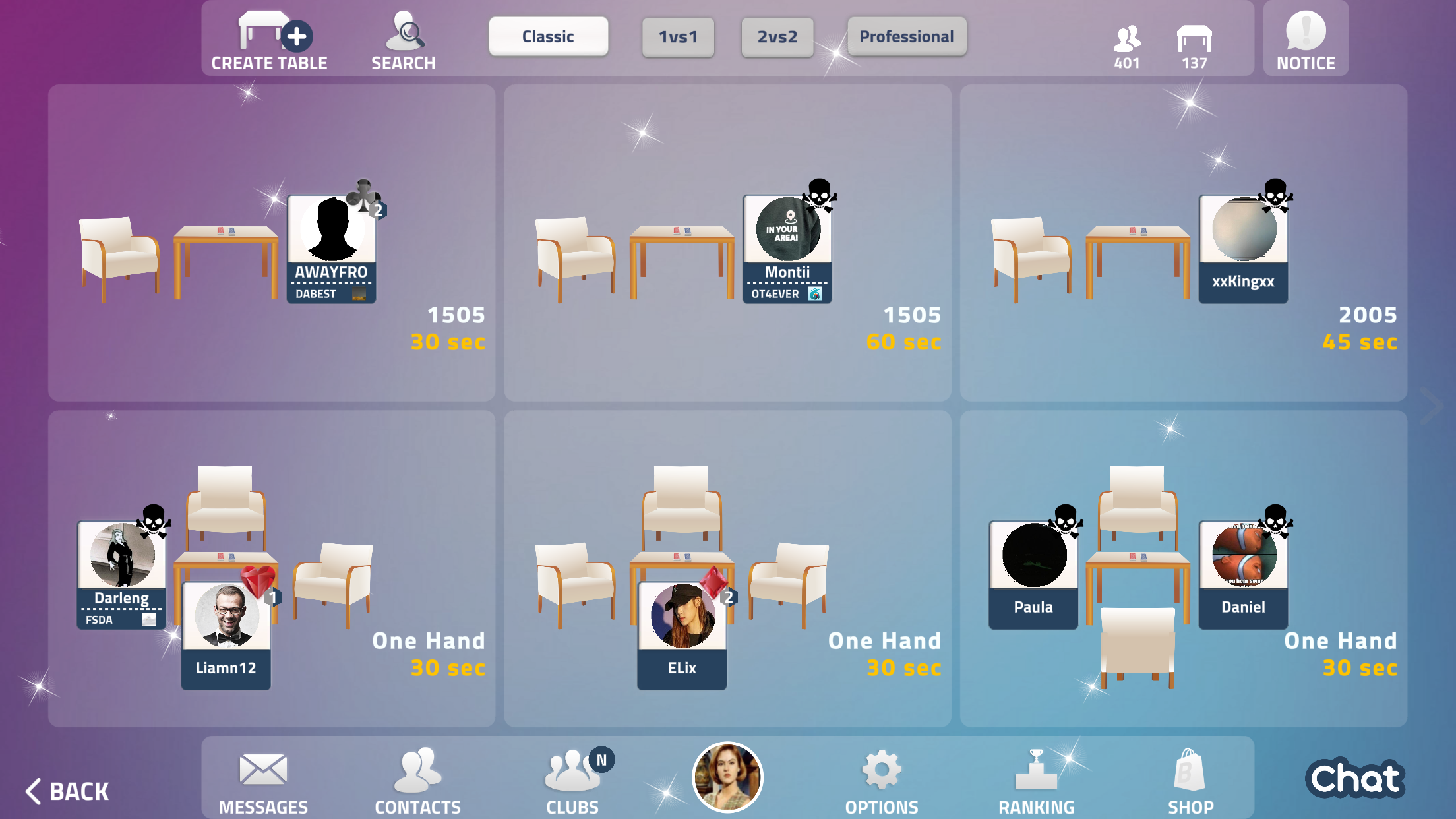1456x819 pixels.
Task: Select the Classic mode tab
Action: click(x=549, y=36)
